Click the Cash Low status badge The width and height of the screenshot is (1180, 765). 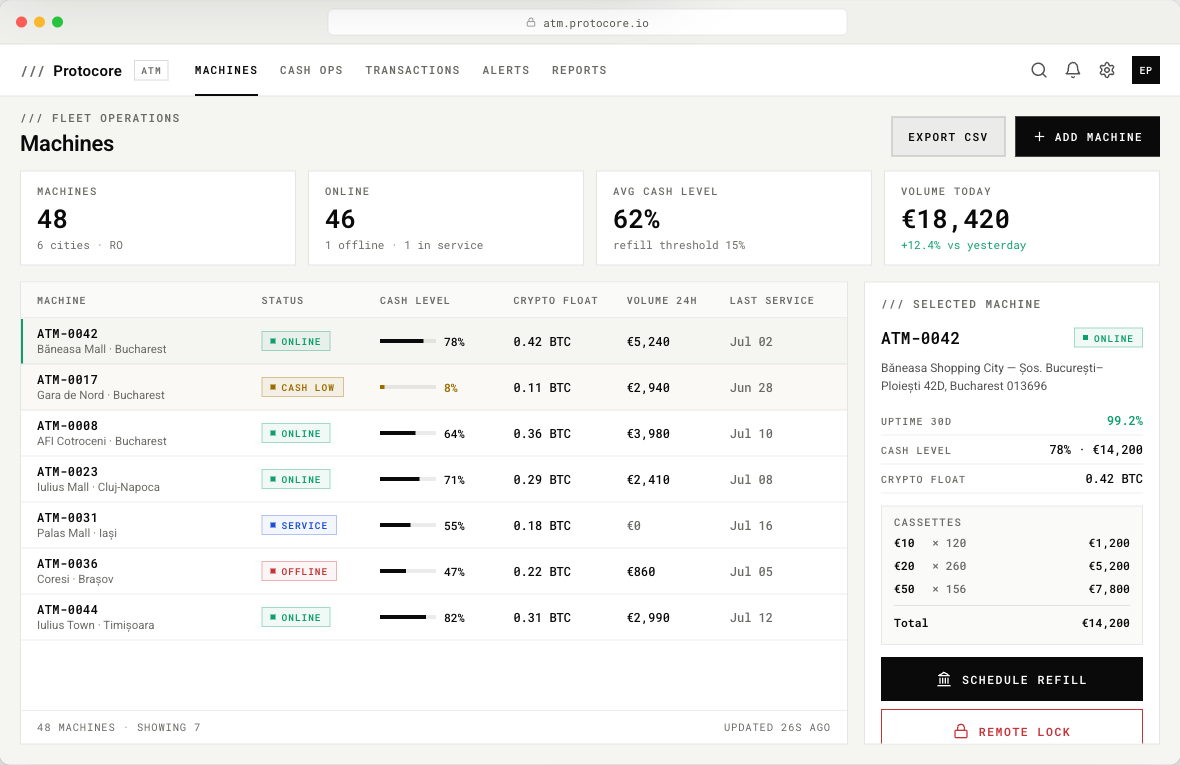pos(303,387)
